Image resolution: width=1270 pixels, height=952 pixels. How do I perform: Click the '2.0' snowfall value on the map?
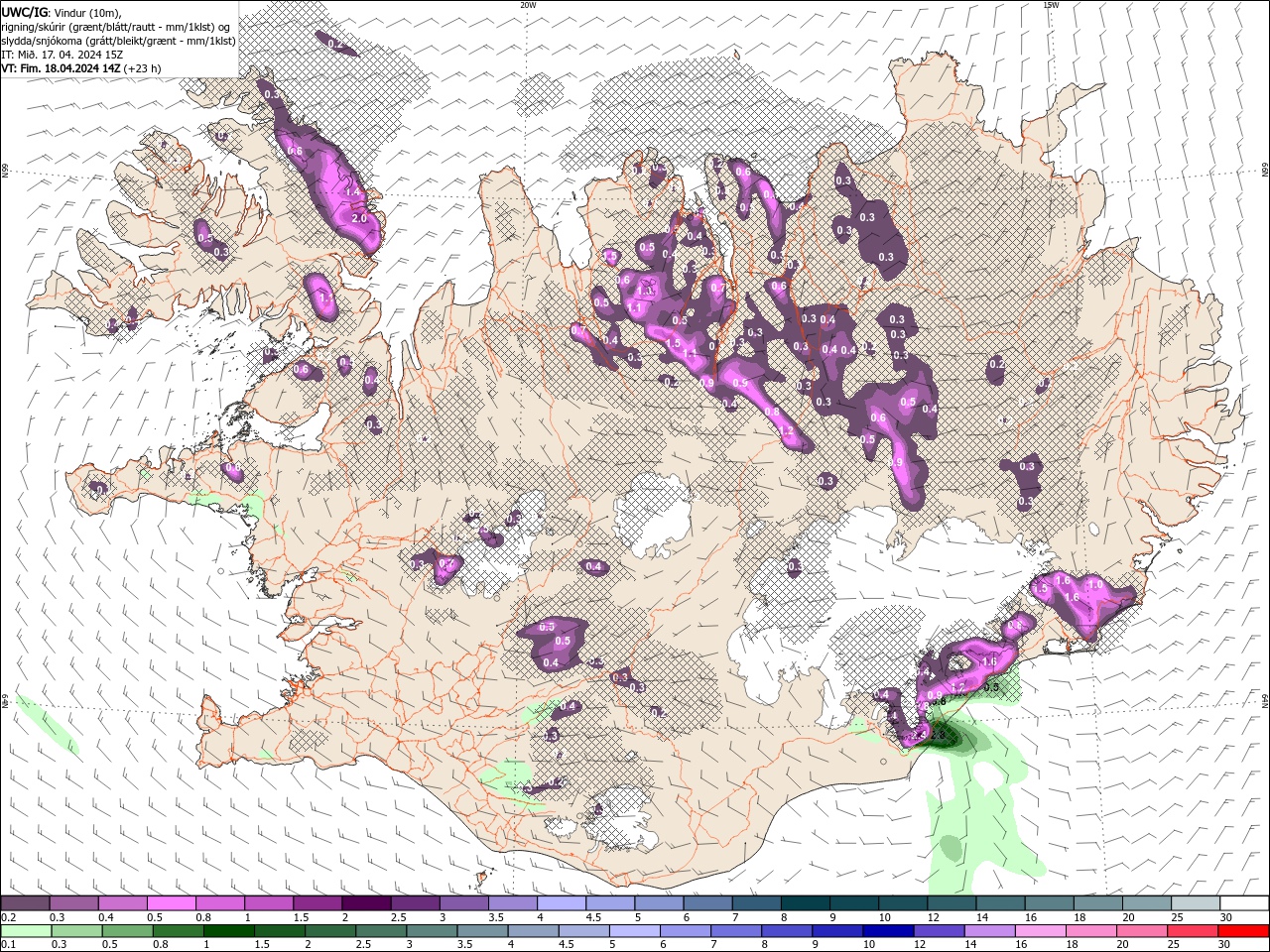point(359,218)
